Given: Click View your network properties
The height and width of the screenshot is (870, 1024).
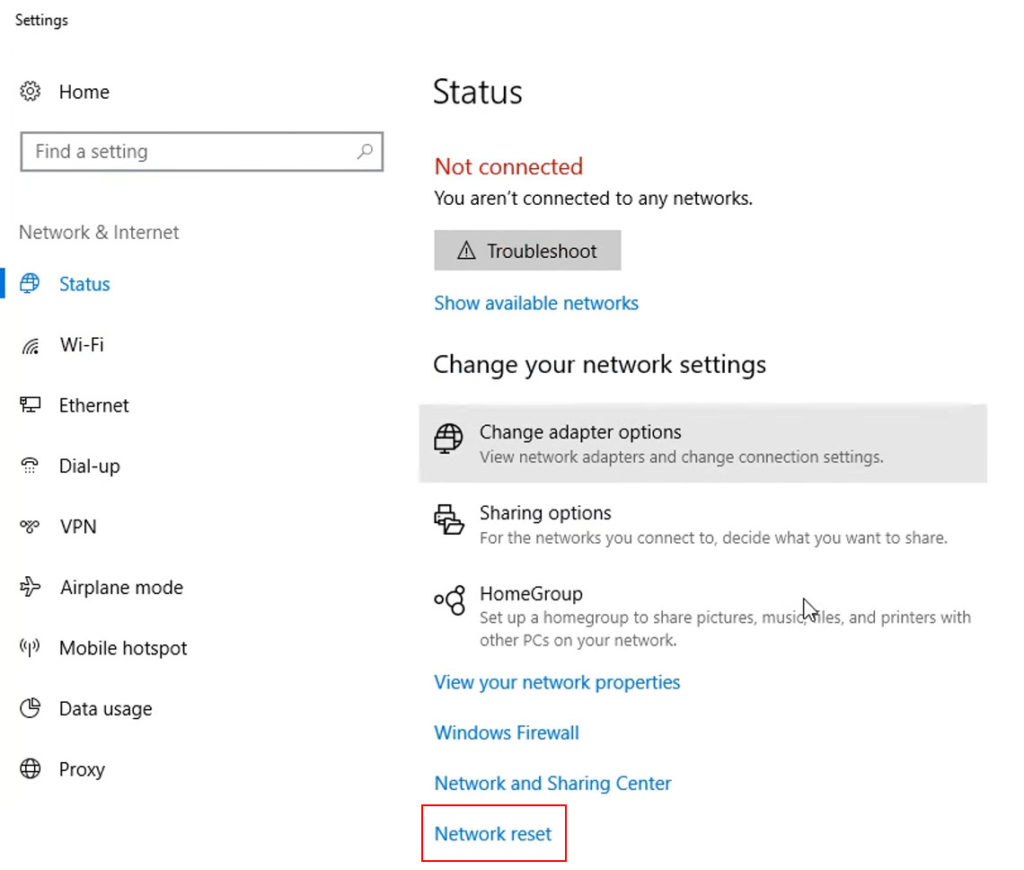Looking at the screenshot, I should click(556, 682).
